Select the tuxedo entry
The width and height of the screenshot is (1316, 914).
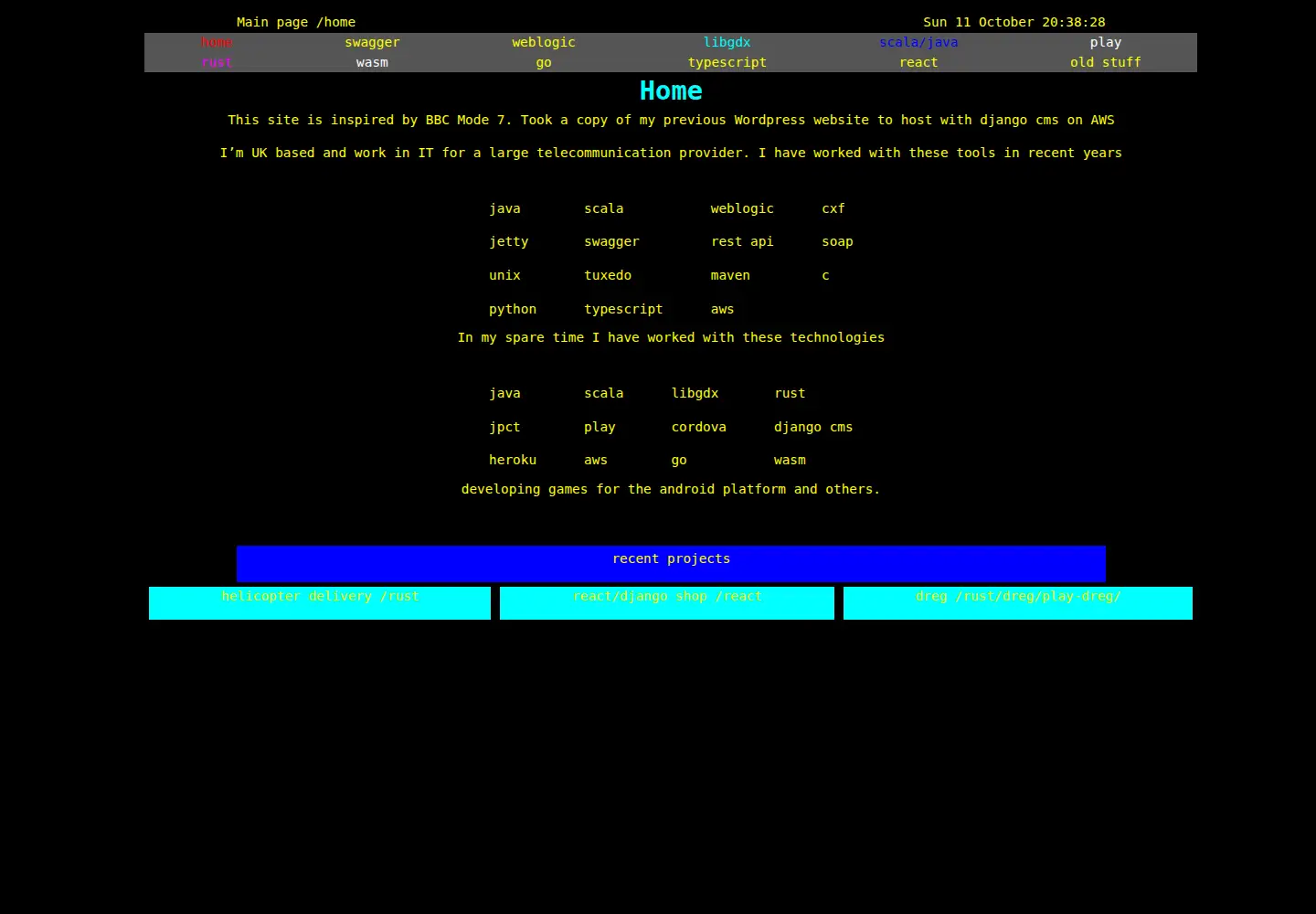click(608, 275)
